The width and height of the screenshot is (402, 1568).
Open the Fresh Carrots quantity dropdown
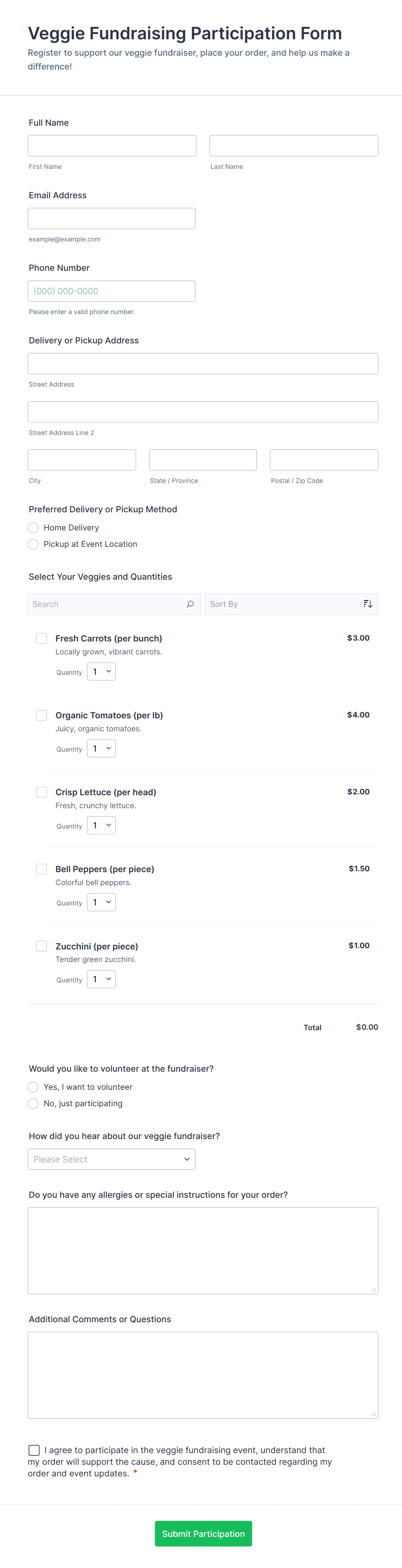pos(101,671)
